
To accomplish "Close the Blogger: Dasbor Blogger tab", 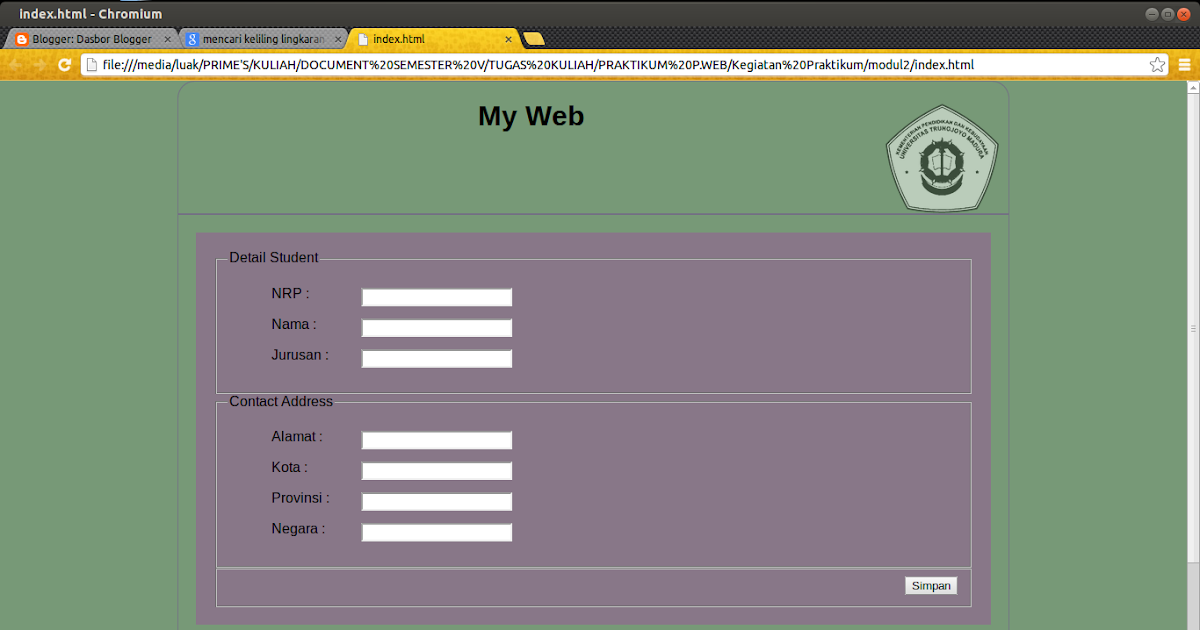I will click(167, 40).
